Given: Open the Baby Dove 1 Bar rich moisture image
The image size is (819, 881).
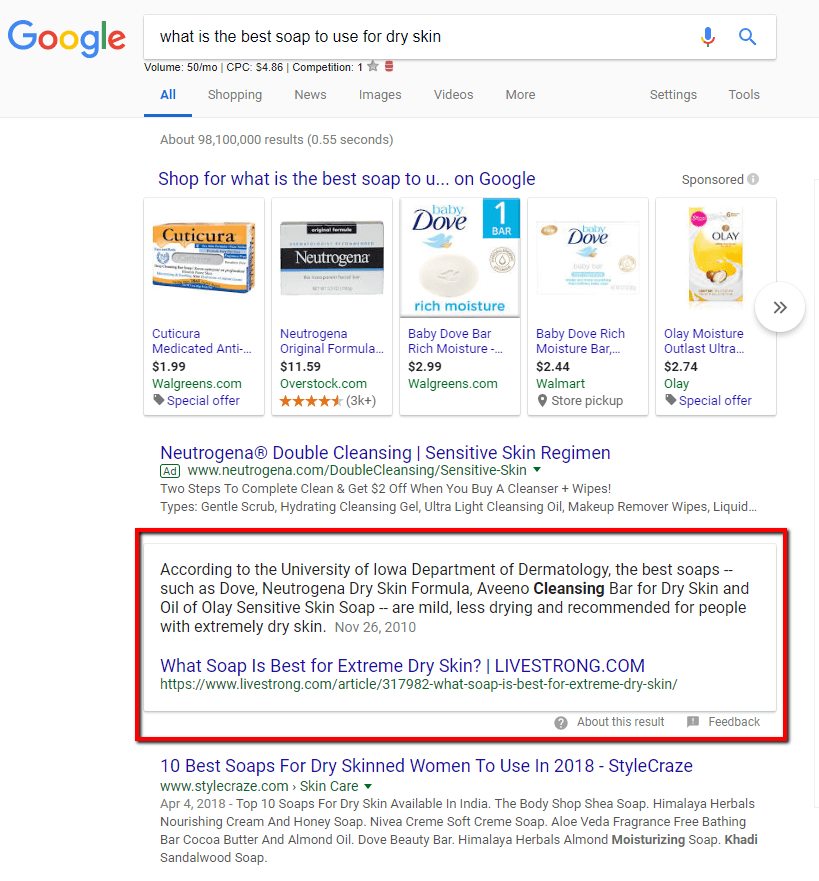Looking at the screenshot, I should point(459,257).
